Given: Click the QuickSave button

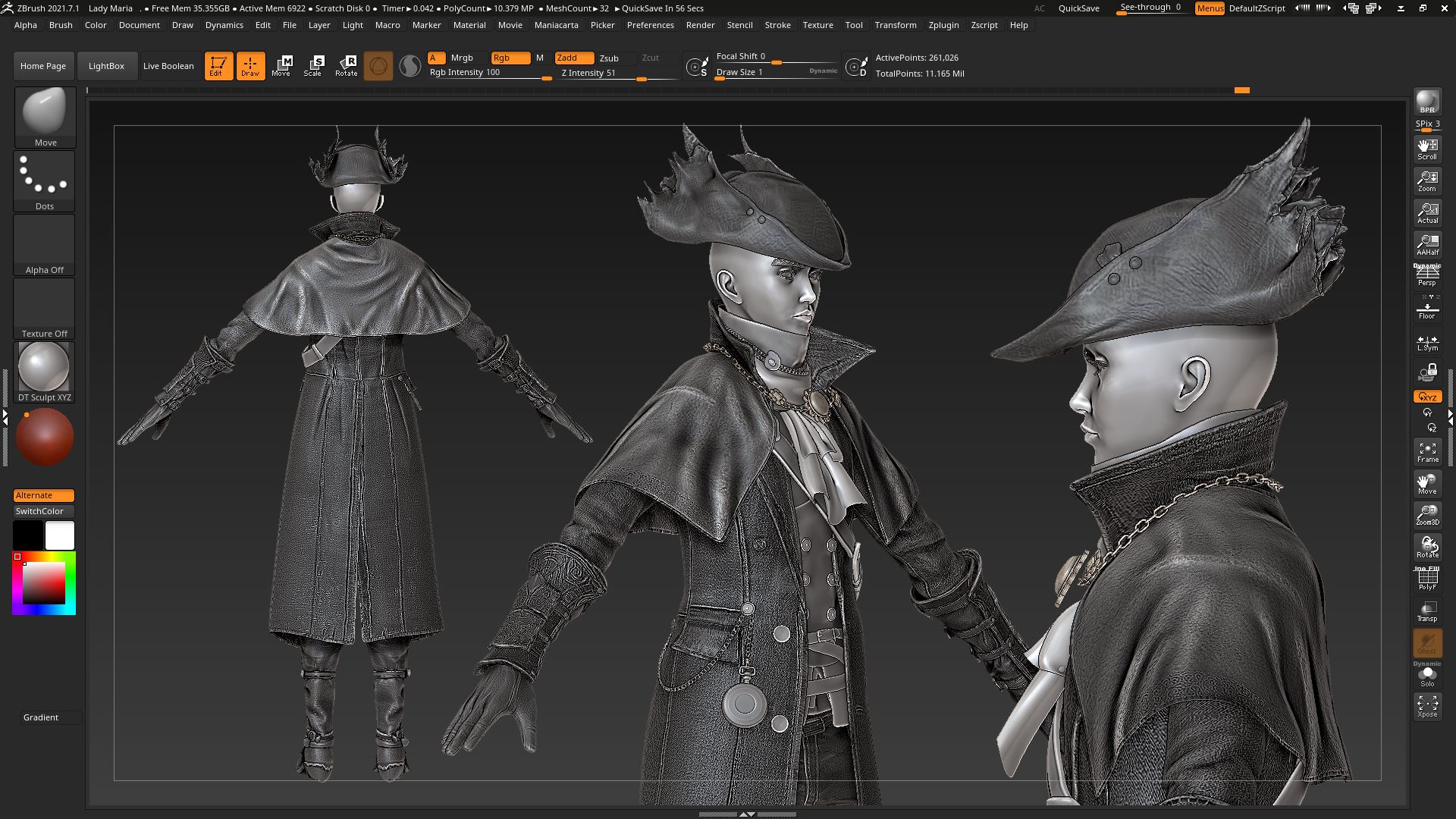Looking at the screenshot, I should [x=1078, y=8].
